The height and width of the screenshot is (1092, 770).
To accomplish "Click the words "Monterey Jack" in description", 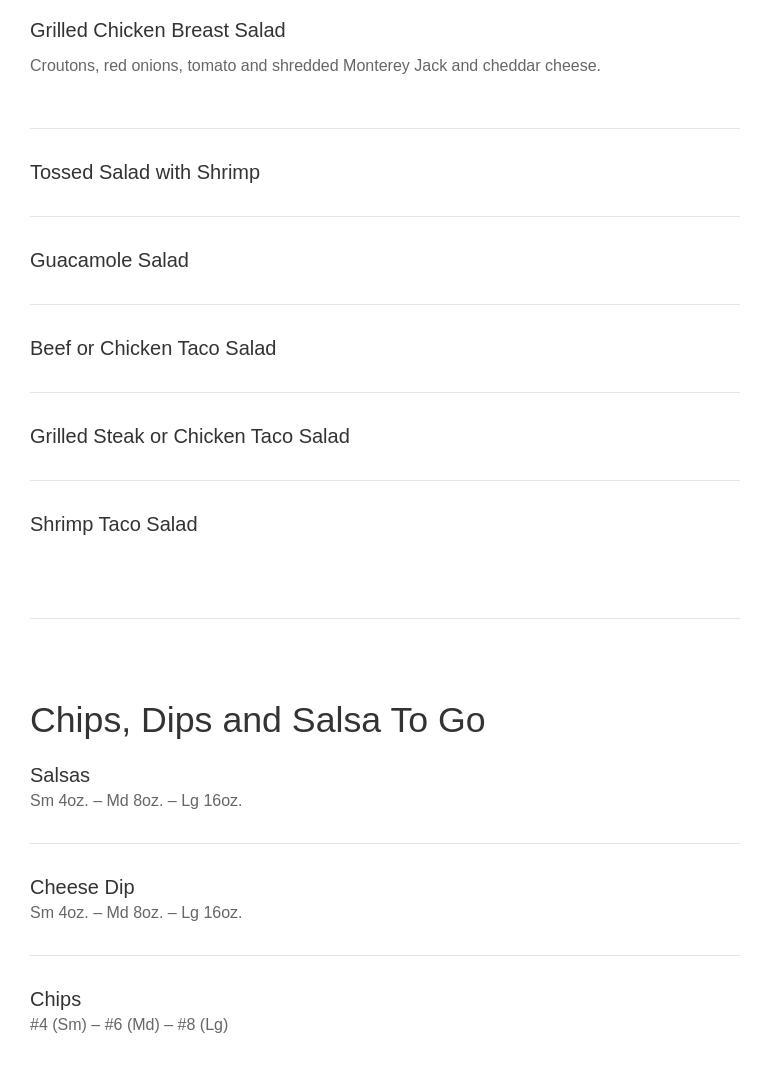I will 395,66.
